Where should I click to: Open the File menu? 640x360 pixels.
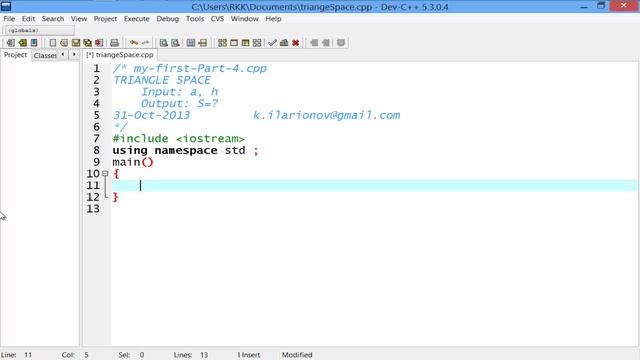click(x=9, y=19)
